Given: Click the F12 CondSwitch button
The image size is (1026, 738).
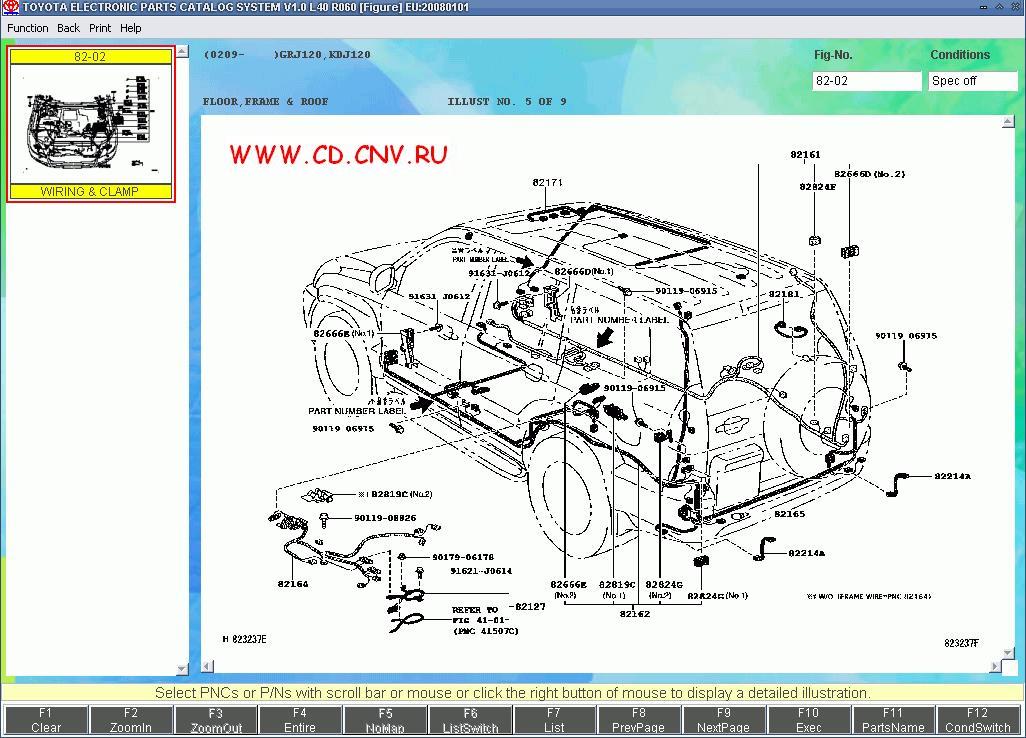Looking at the screenshot, I should [978, 720].
